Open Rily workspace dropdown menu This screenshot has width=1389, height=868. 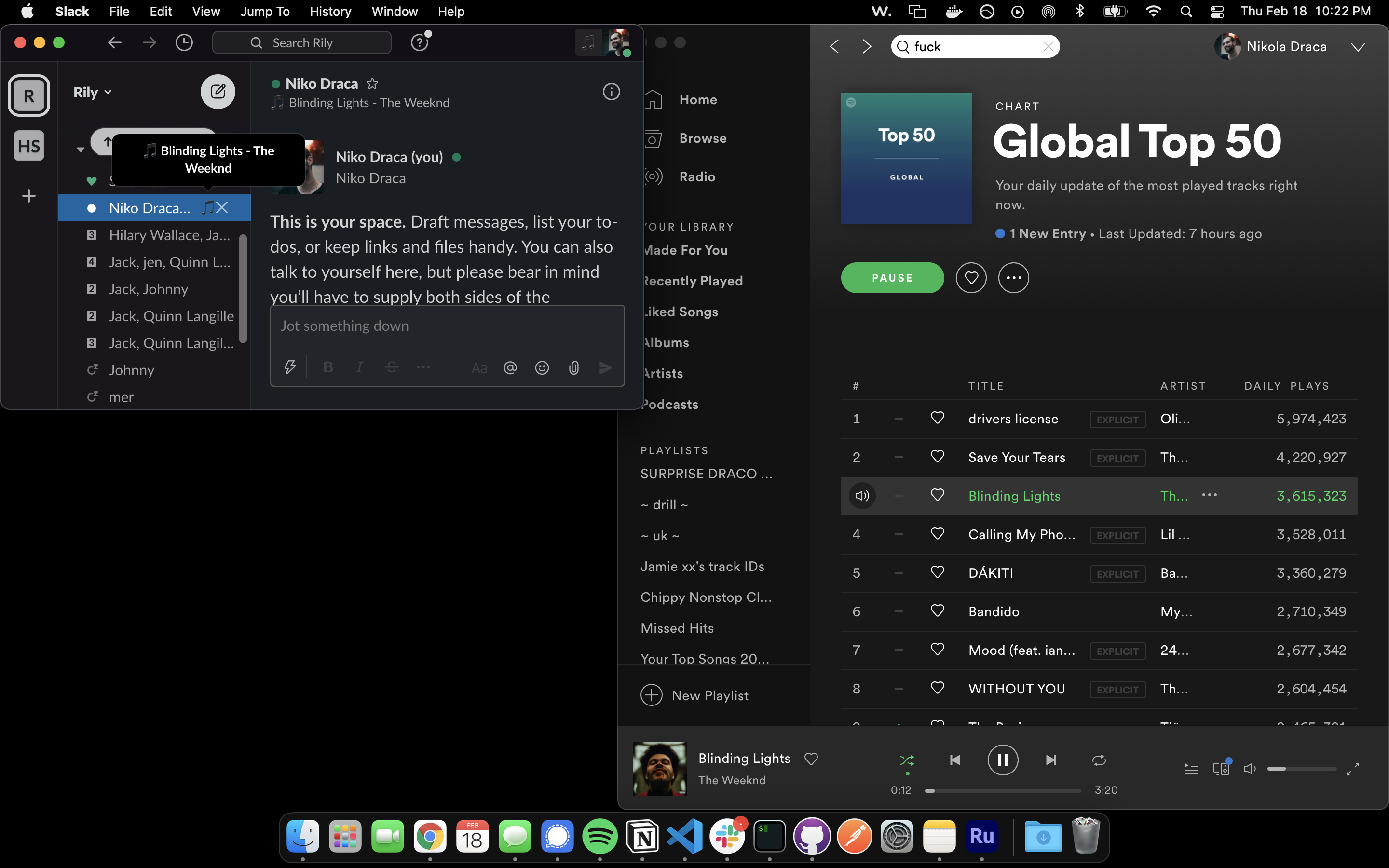coord(92,93)
